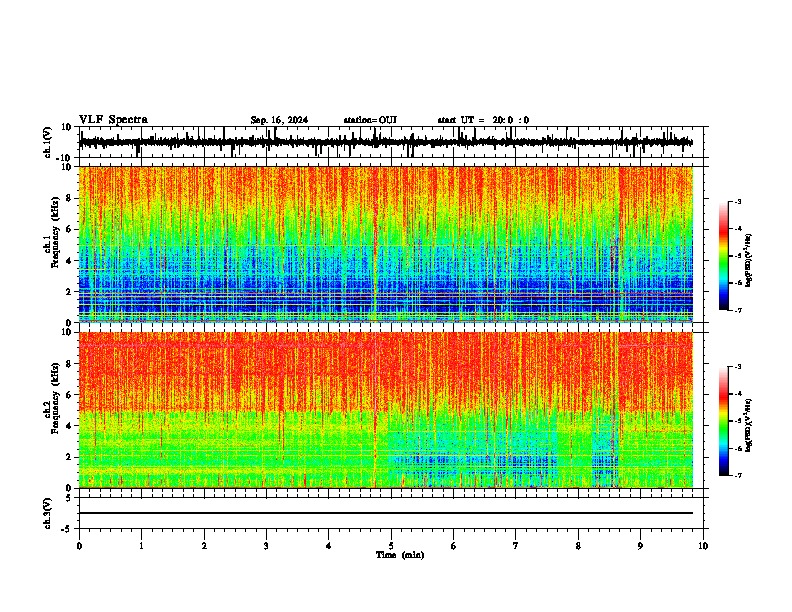Viewport: 792px width, 612px height.
Task: Click the "VLF Spectra" plot title
Action: [113, 120]
